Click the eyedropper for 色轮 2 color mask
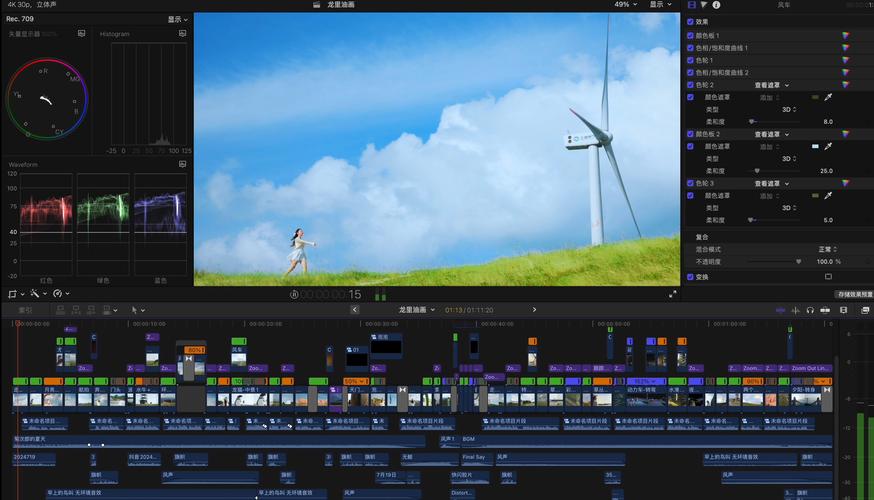The height and width of the screenshot is (500, 874). [x=828, y=97]
